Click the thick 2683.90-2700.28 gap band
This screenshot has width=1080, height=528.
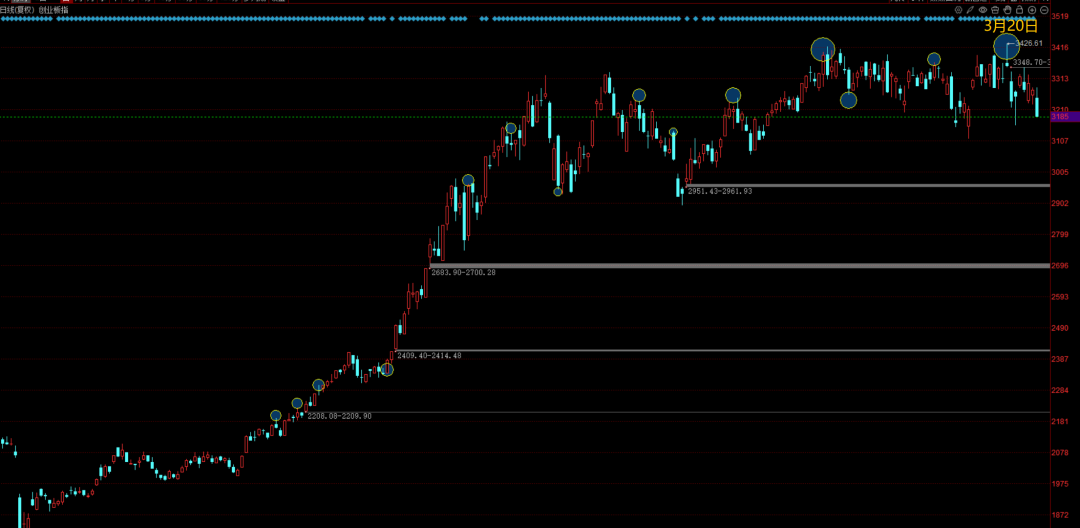[740, 266]
